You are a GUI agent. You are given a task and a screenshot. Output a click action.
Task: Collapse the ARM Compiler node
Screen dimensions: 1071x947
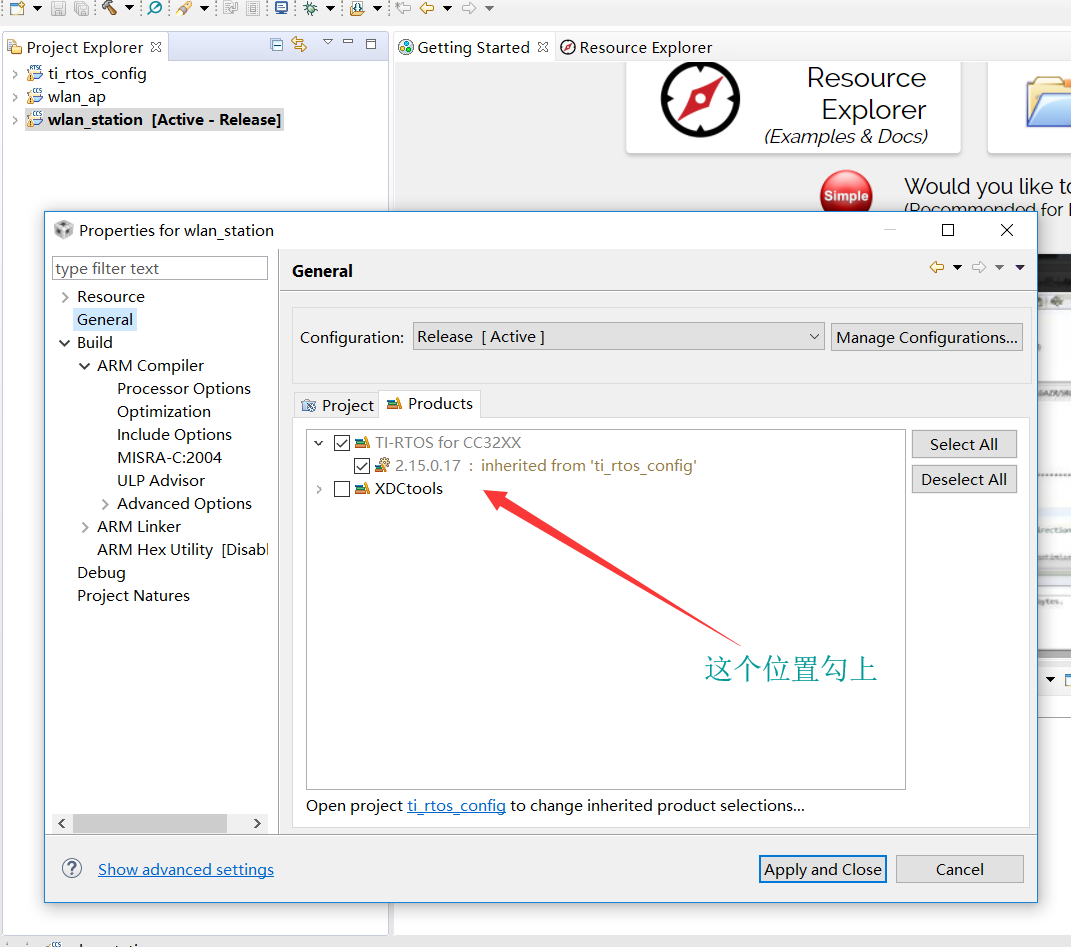85,366
